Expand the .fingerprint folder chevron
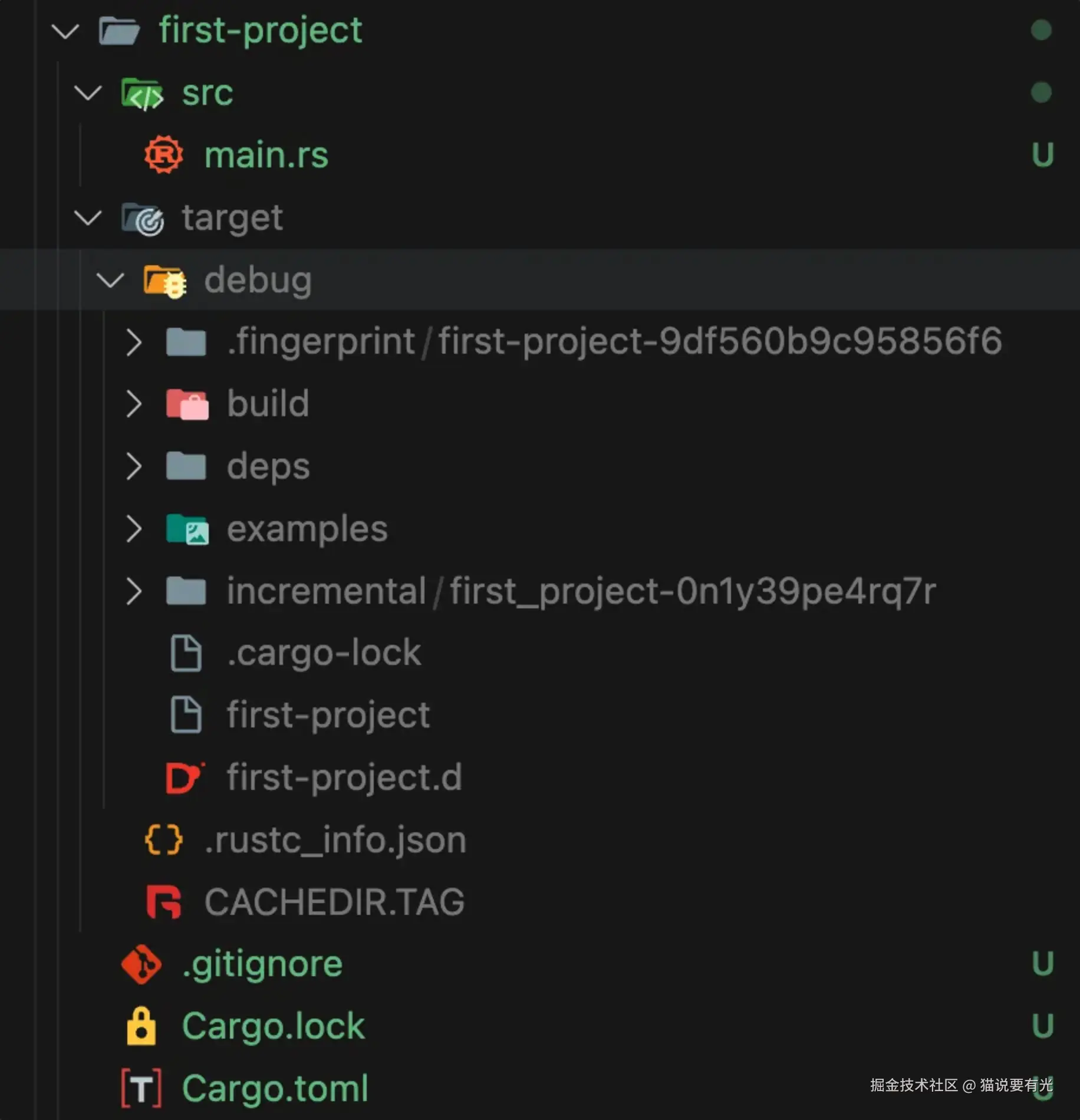 click(x=134, y=342)
